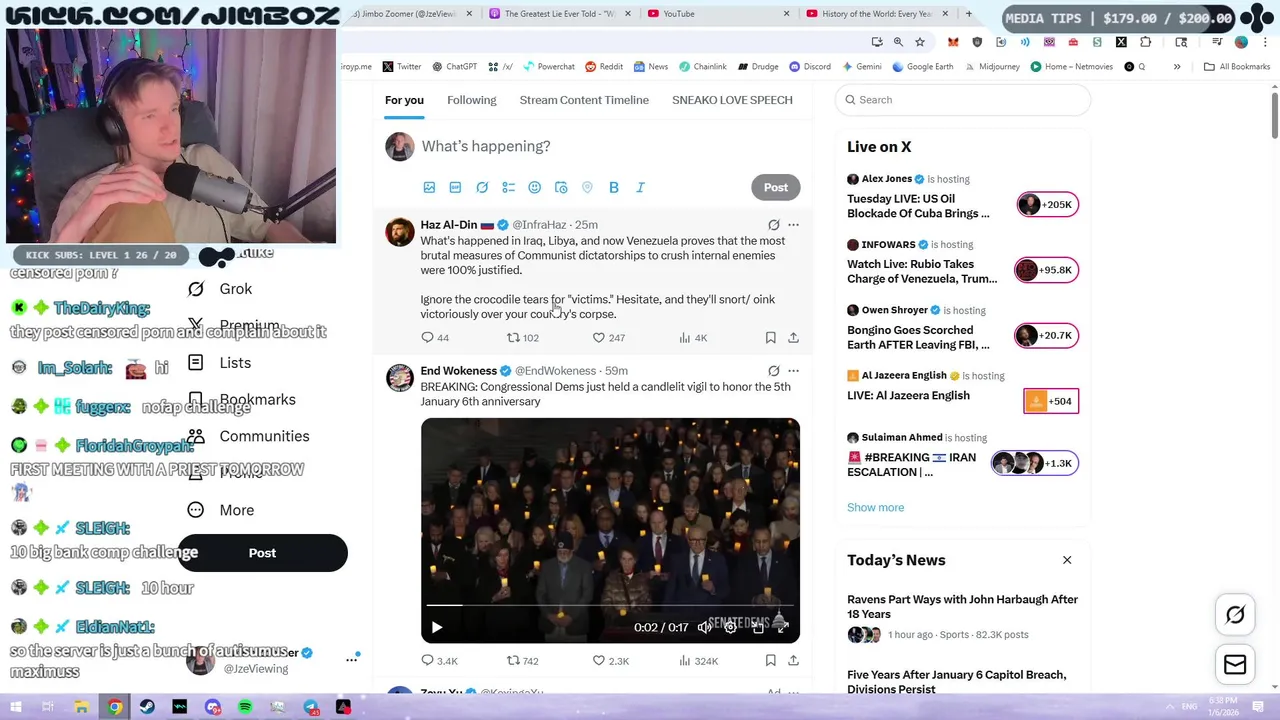The width and height of the screenshot is (1280, 720).
Task: Click Show more under Live on X
Action: pos(875,507)
